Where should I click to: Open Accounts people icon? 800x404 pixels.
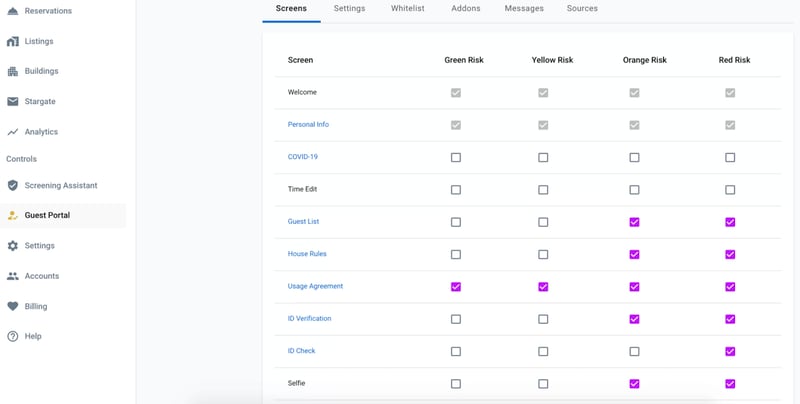pos(13,276)
